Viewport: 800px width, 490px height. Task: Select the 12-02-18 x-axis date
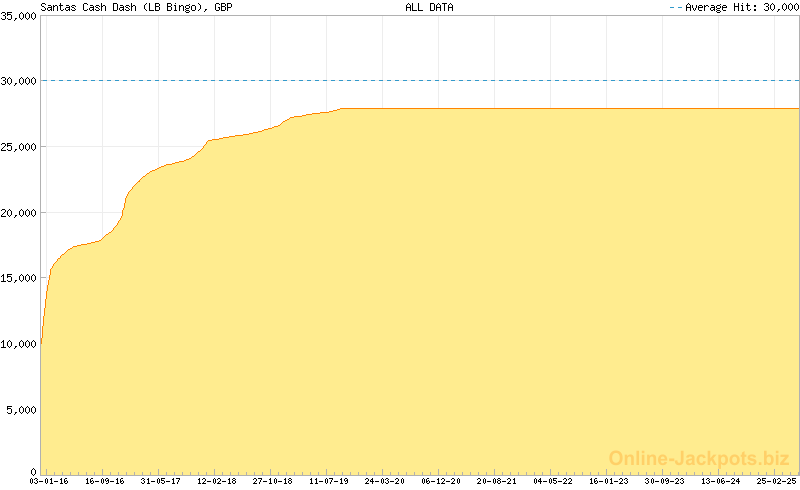click(x=216, y=481)
